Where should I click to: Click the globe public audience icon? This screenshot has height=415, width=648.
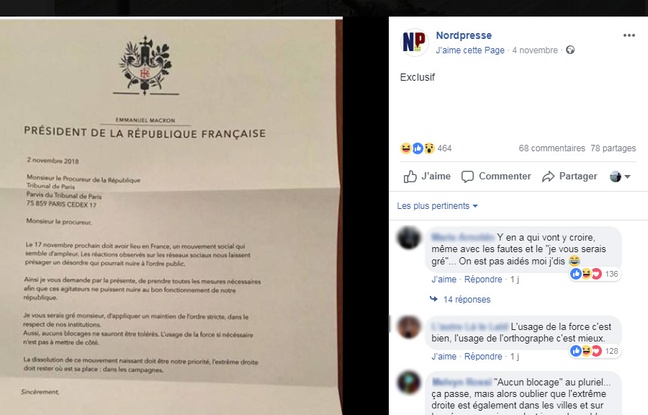(570, 50)
